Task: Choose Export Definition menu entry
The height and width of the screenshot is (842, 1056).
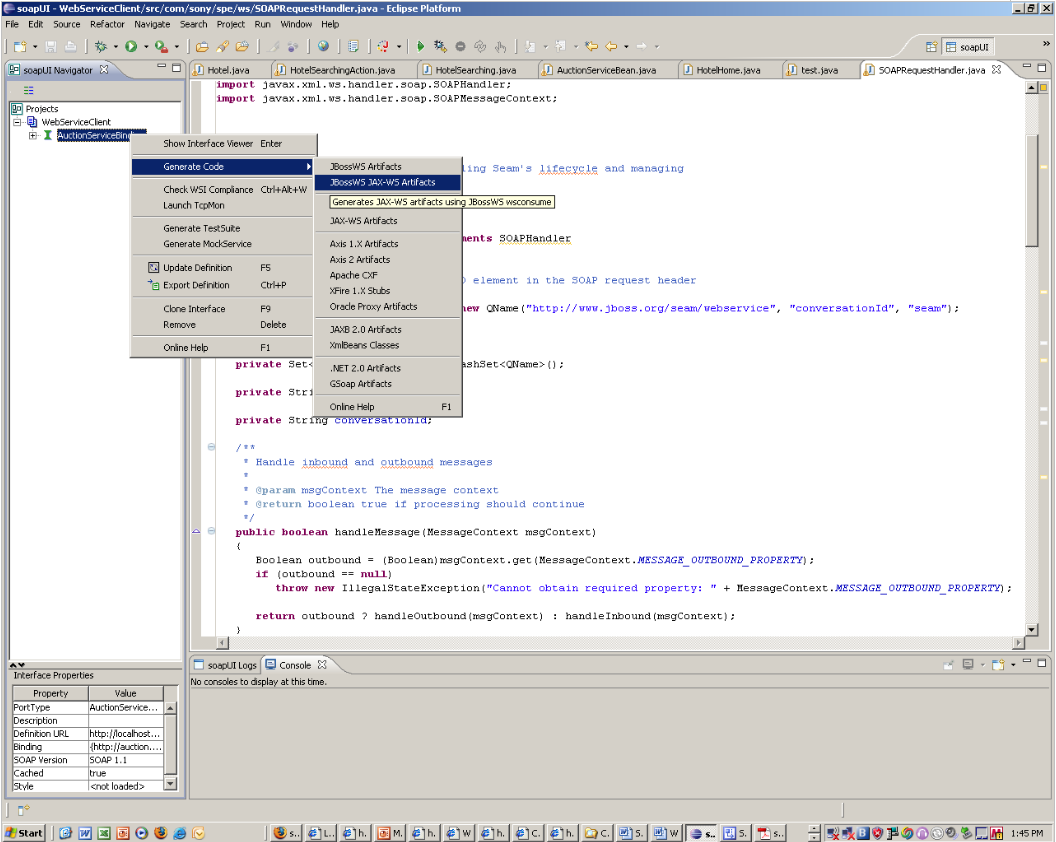Action: 224,285
